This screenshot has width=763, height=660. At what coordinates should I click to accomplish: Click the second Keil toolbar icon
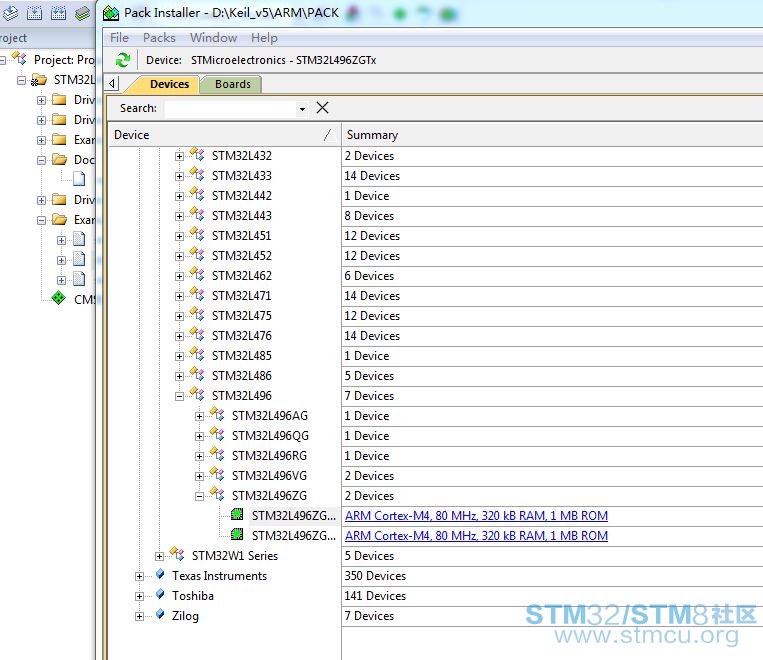click(34, 13)
